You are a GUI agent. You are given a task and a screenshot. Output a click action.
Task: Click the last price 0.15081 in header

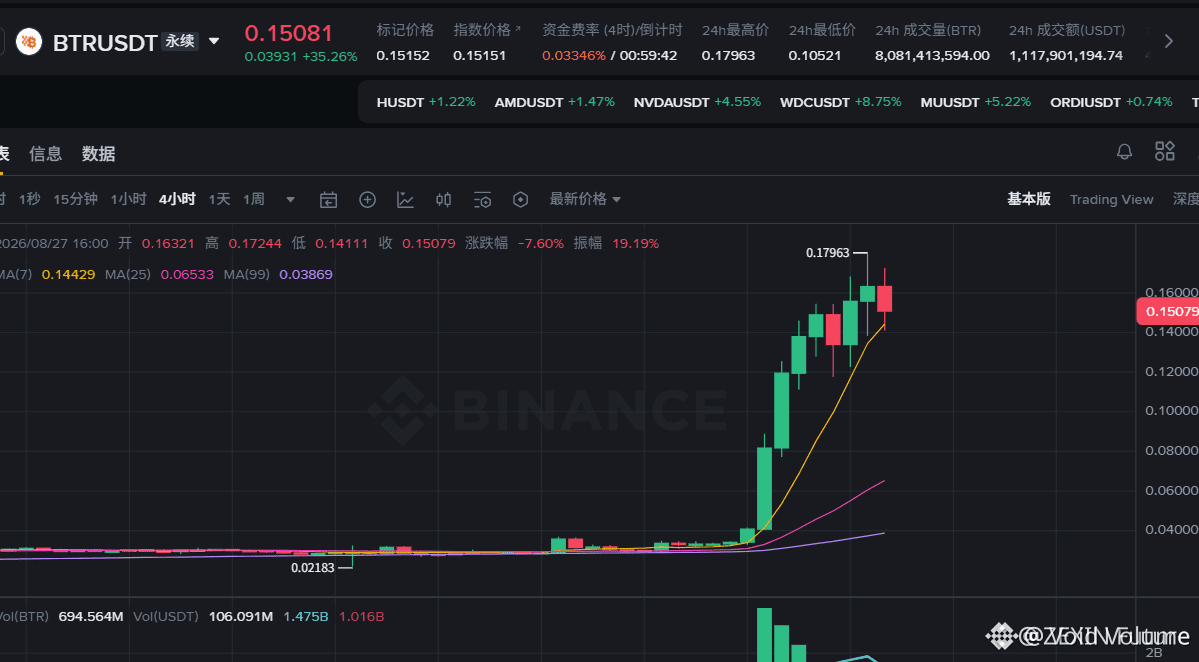288,33
